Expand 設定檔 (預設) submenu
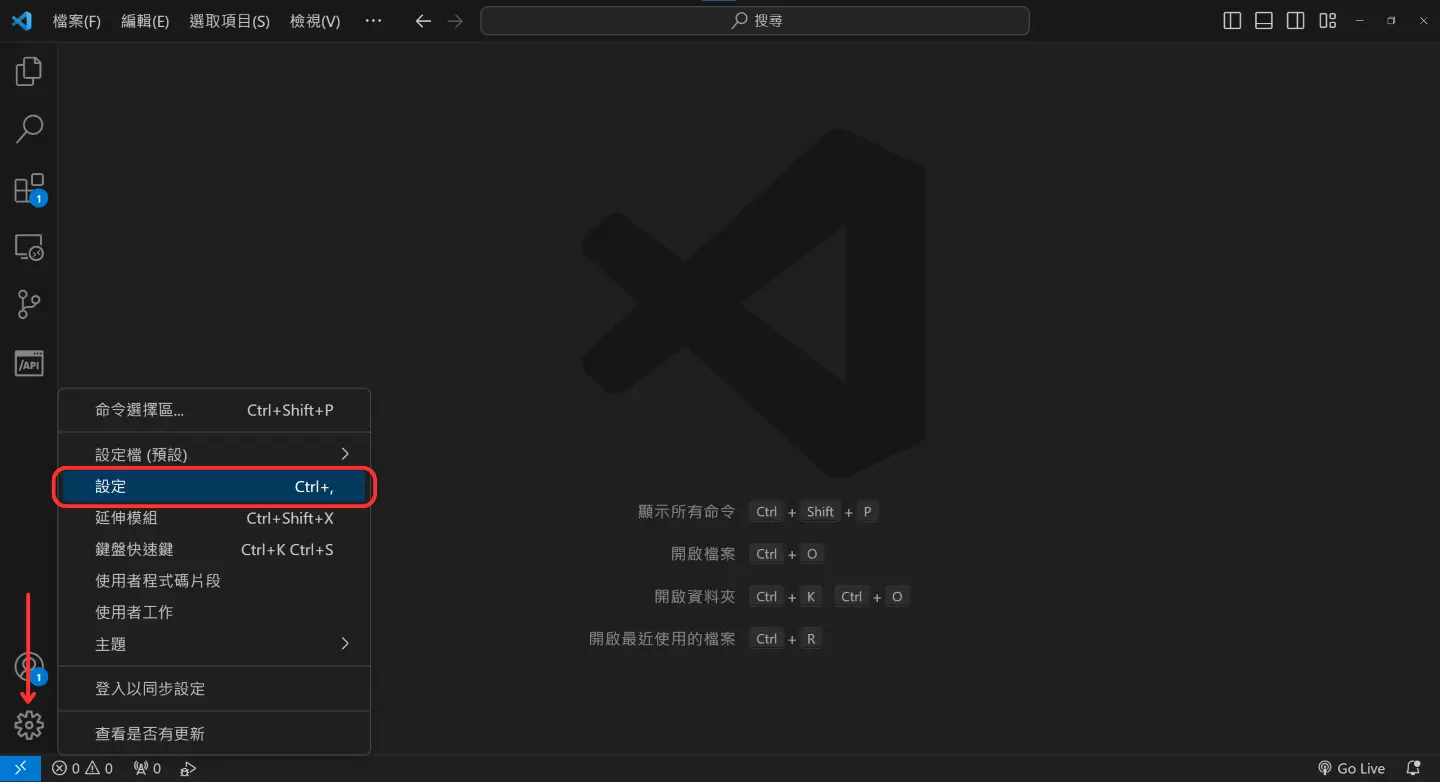This screenshot has height=782, width=1440. click(214, 454)
